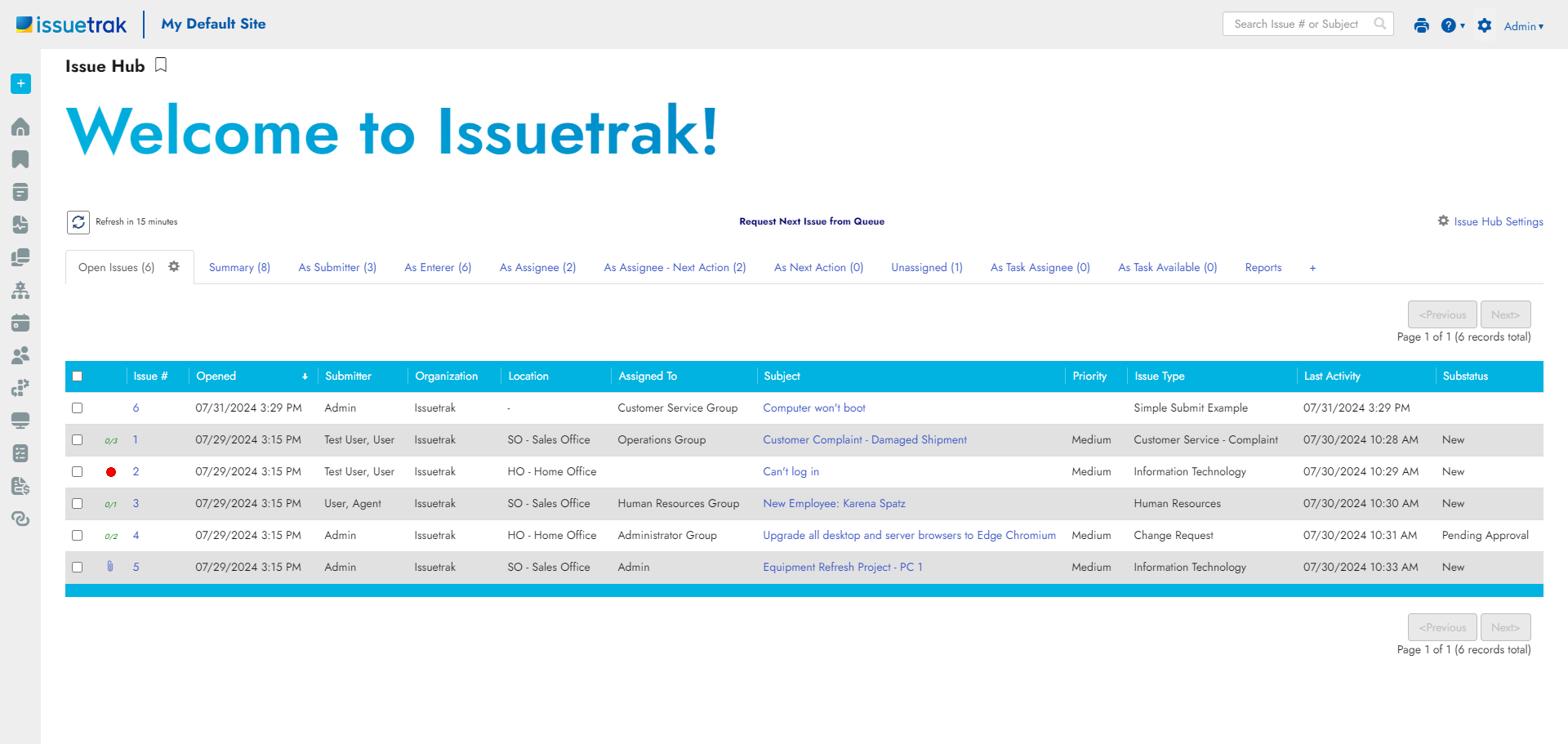1568x744 pixels.
Task: Open the Computer won't boot issue link
Action: pos(814,408)
